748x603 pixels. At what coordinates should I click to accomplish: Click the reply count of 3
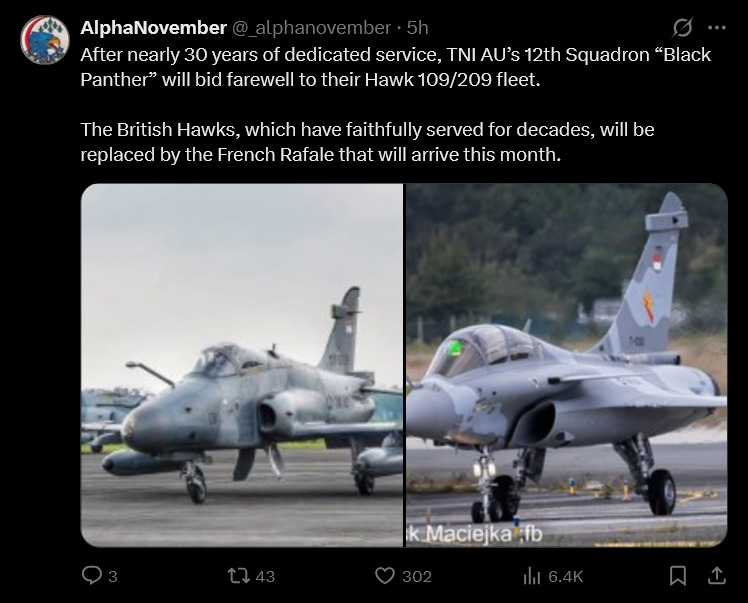pos(113,576)
